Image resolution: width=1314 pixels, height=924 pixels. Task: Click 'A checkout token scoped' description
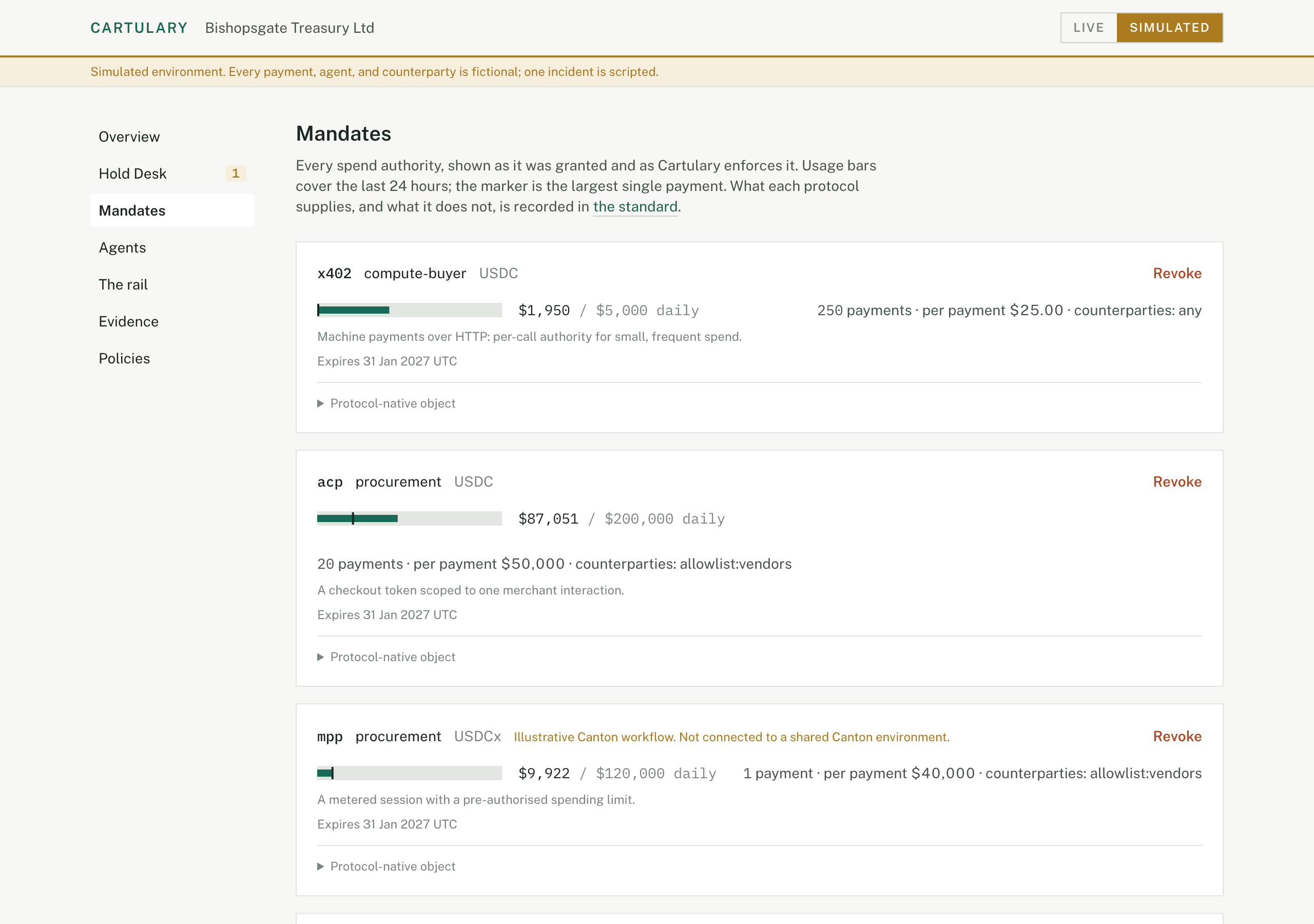pyautogui.click(x=471, y=590)
